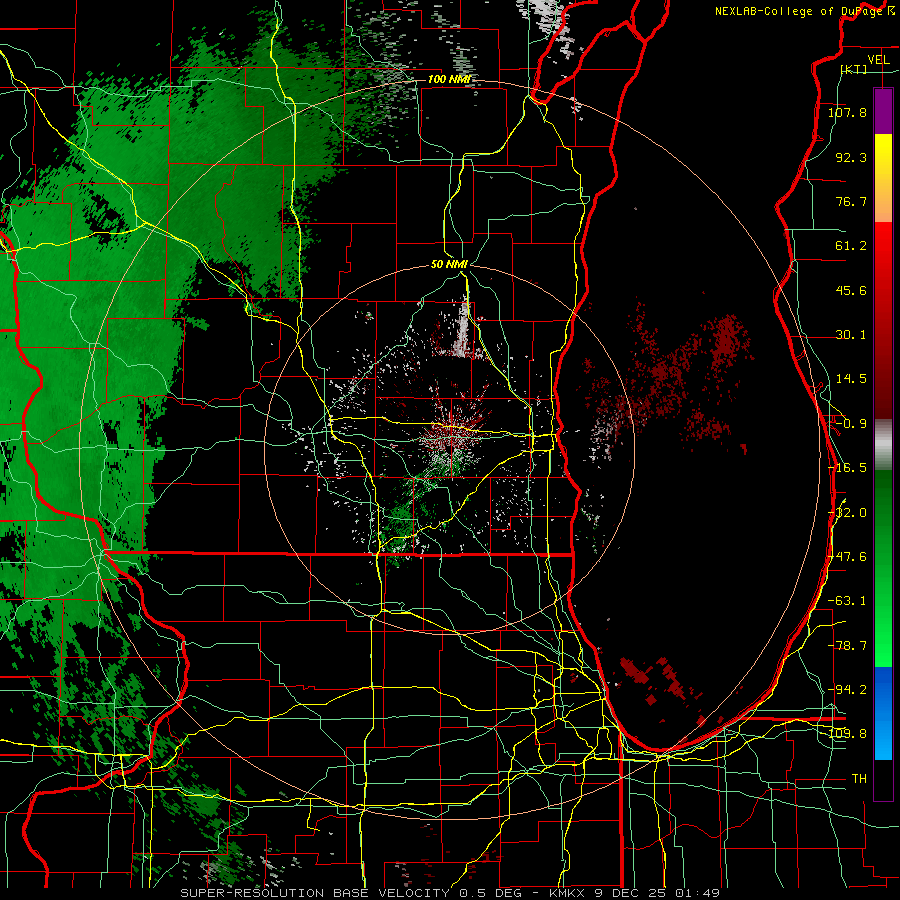900x900 pixels.
Task: Select the 14.5 scale value
Action: click(x=851, y=379)
